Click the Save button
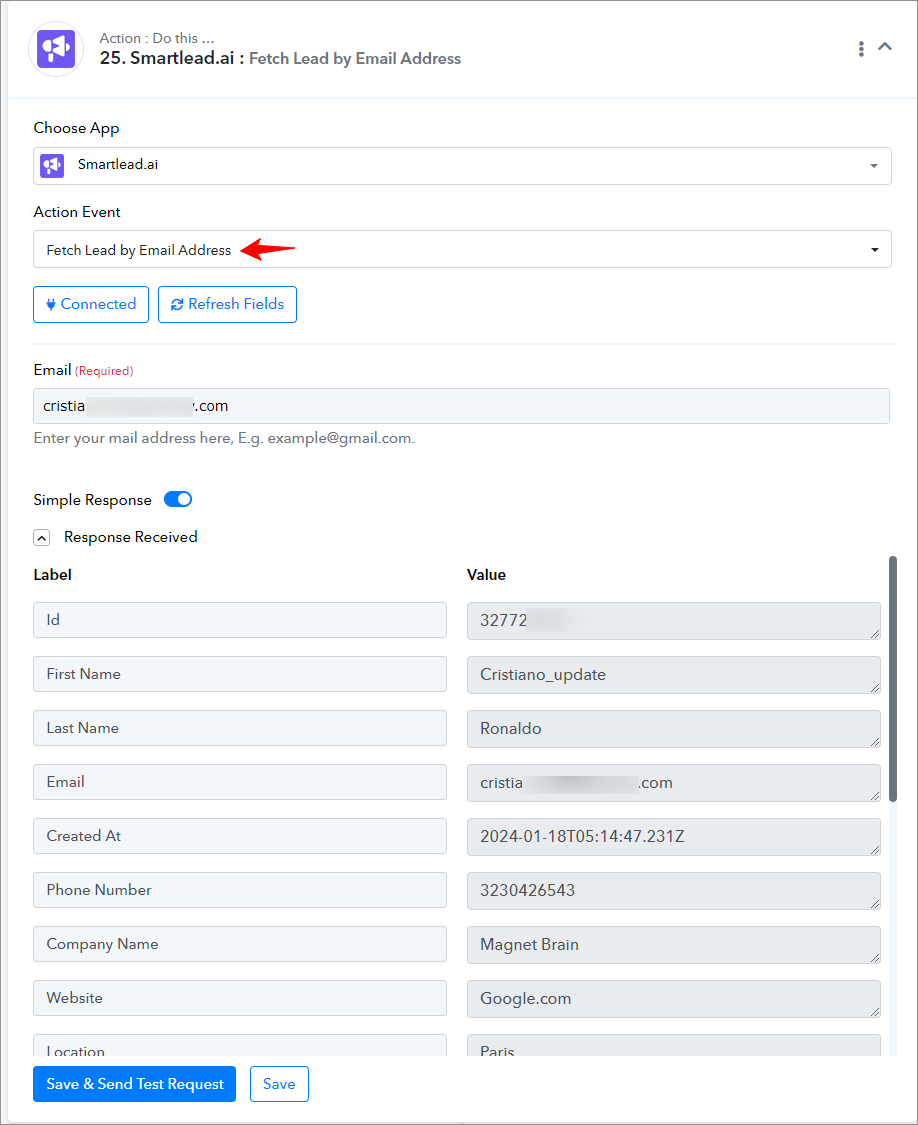This screenshot has height=1125, width=918. pos(279,1084)
